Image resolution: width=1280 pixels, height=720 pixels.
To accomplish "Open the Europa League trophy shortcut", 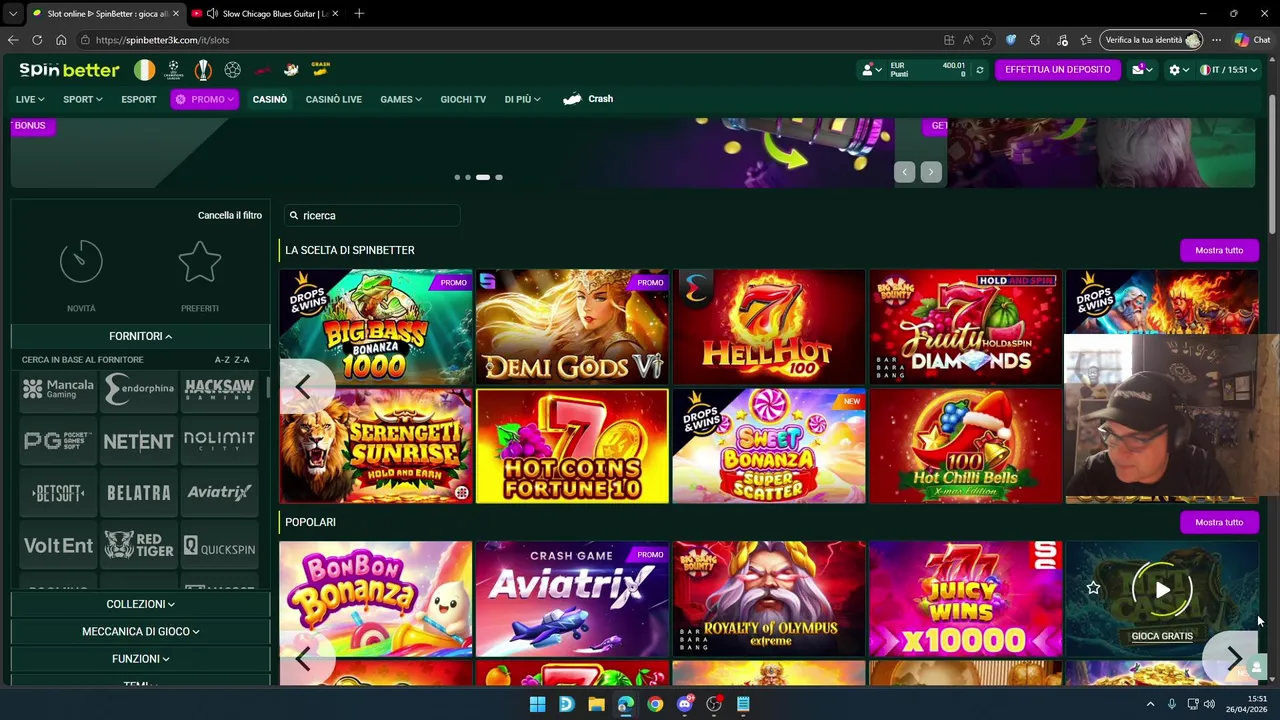I will (203, 70).
